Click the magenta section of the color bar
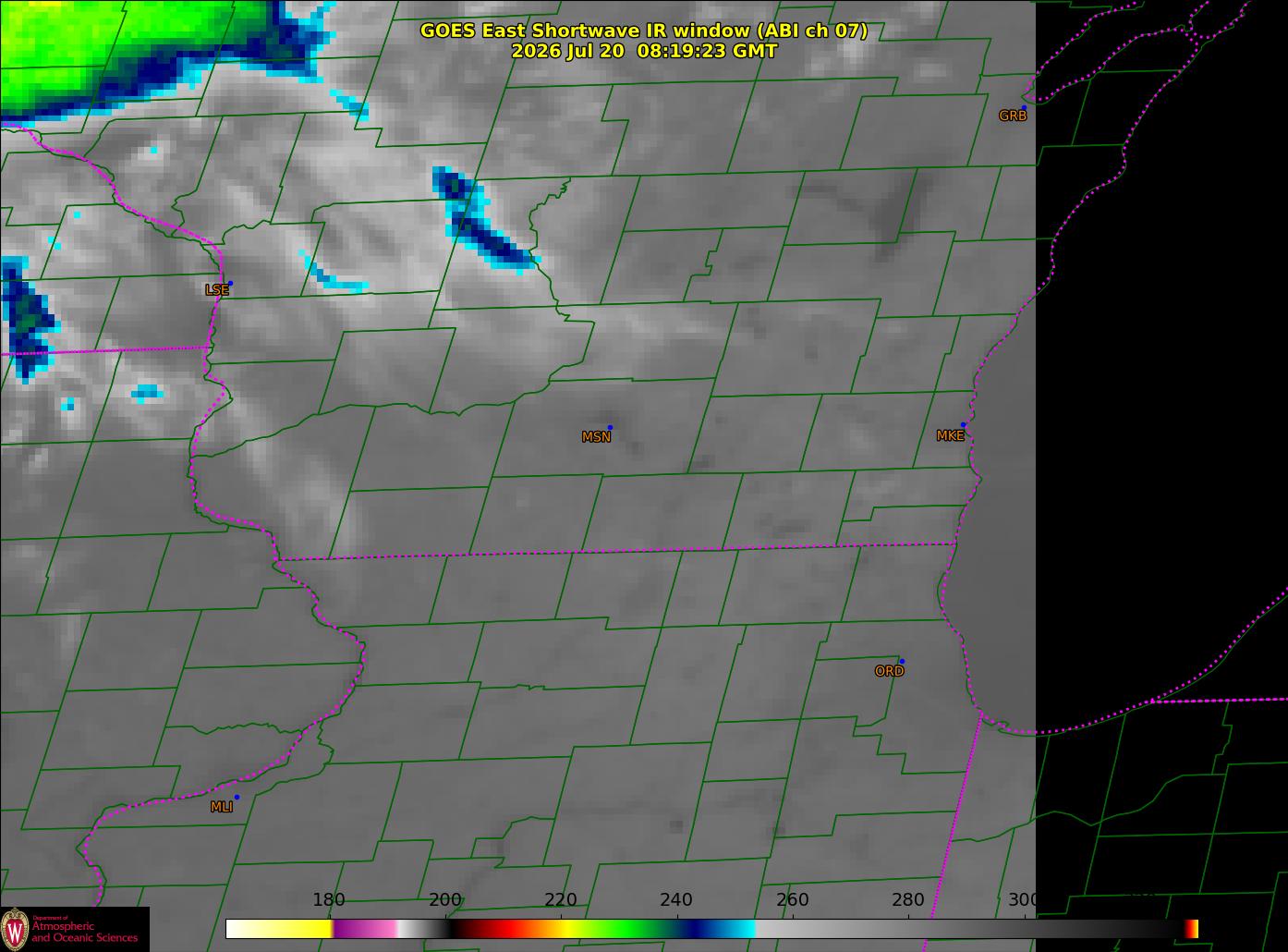 (x=365, y=928)
